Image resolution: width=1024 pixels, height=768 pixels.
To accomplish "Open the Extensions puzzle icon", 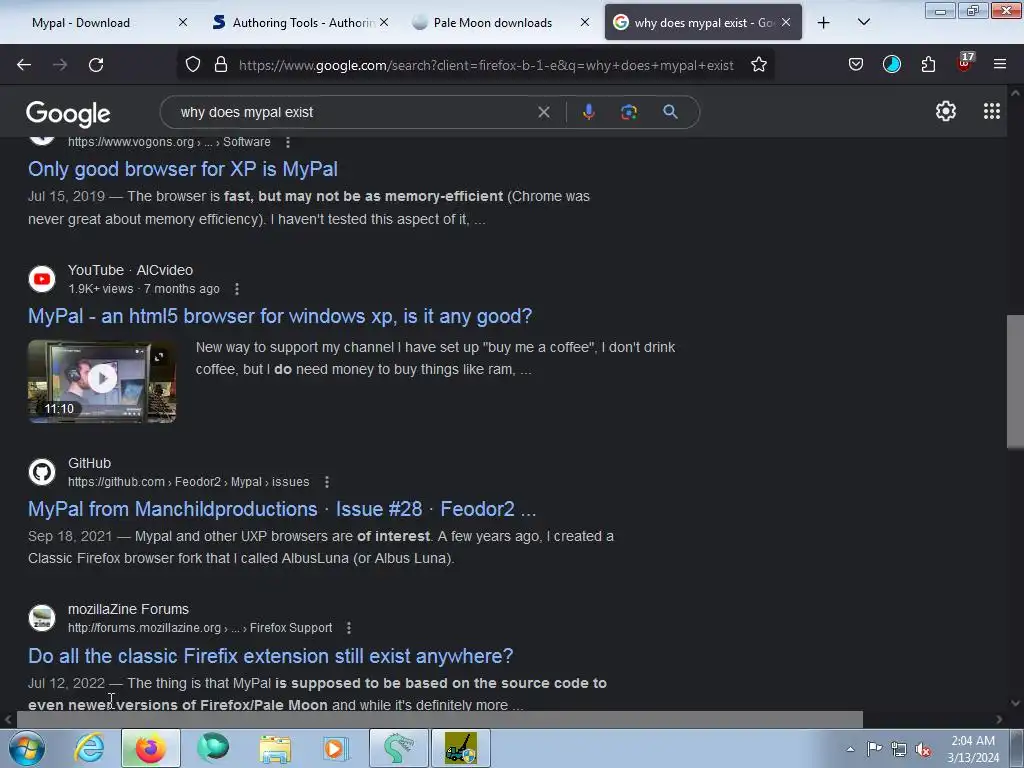I will point(928,65).
